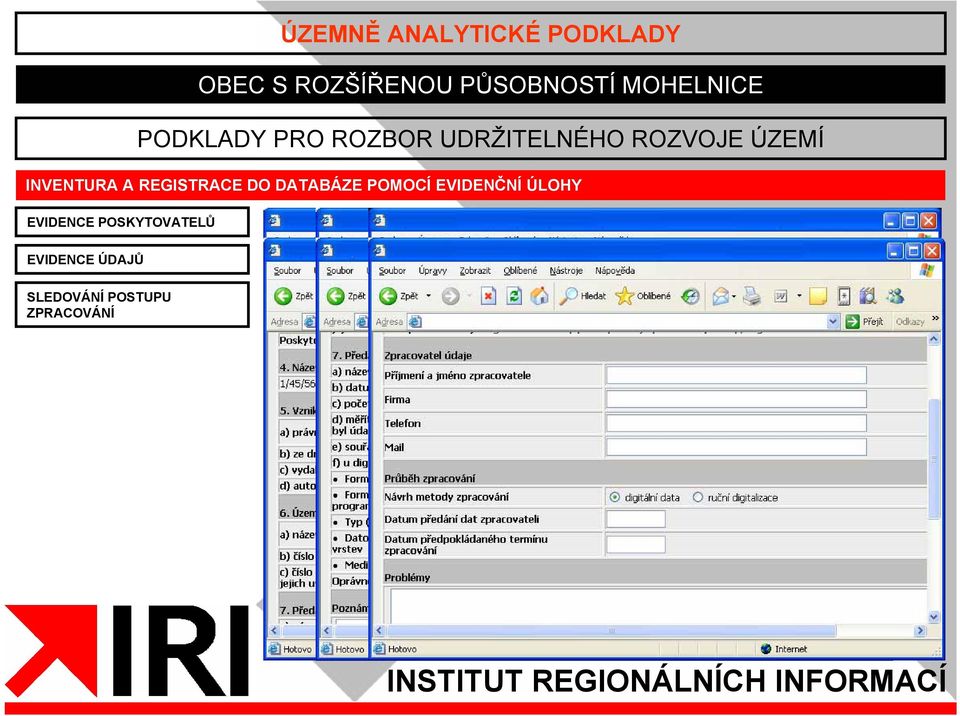Image resolution: width=960 pixels, height=716 pixels.
Task: Click the EVIDENCE ÚDAJŮ button
Action: tap(132, 259)
